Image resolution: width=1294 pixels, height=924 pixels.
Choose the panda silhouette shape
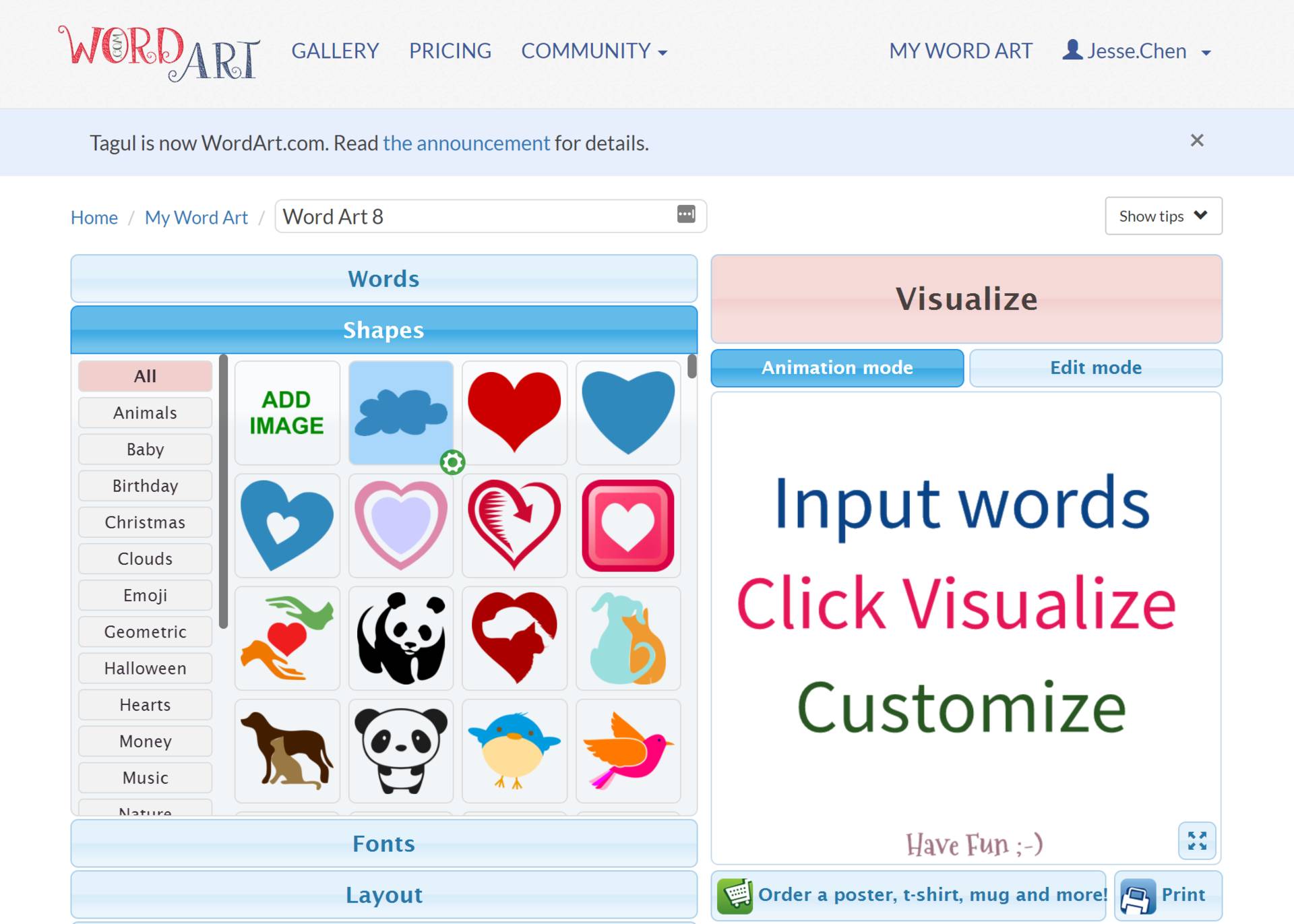point(400,638)
